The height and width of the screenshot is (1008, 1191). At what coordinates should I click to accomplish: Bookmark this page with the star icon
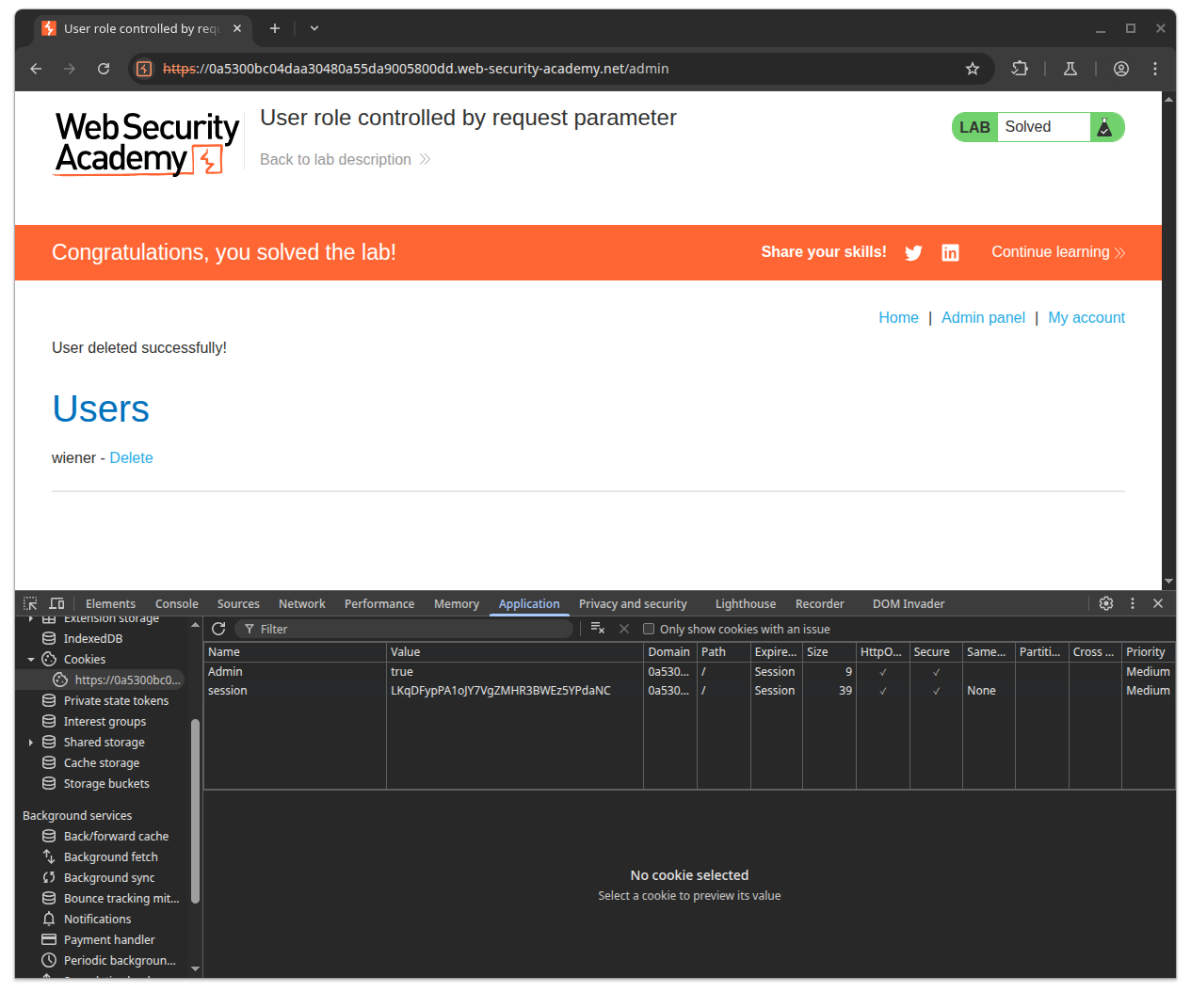tap(973, 69)
